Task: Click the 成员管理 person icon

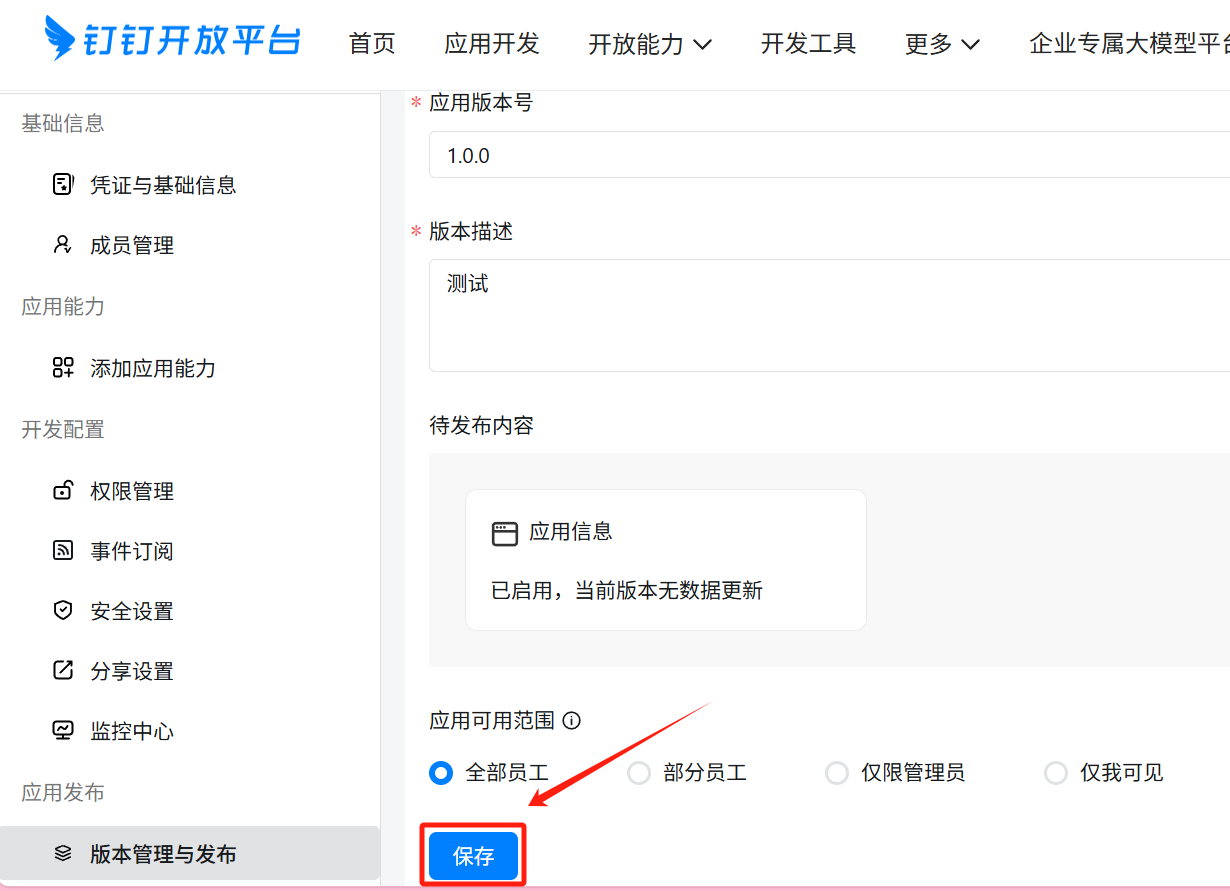Action: coord(63,245)
